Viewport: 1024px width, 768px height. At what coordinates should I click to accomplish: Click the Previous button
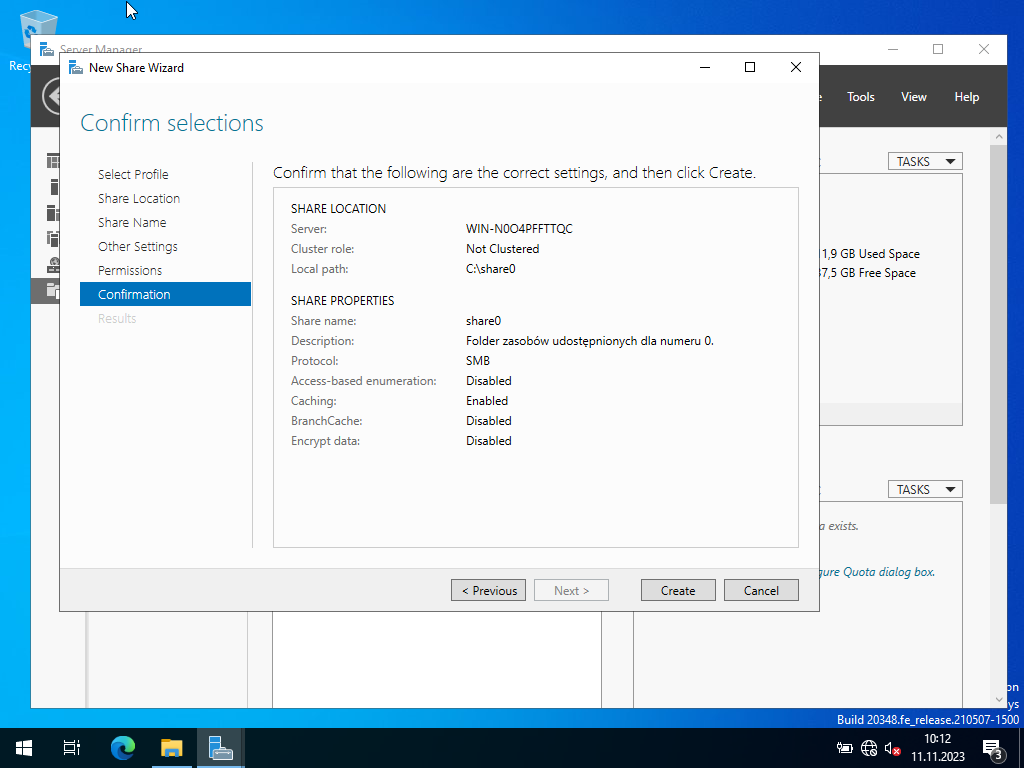[488, 590]
